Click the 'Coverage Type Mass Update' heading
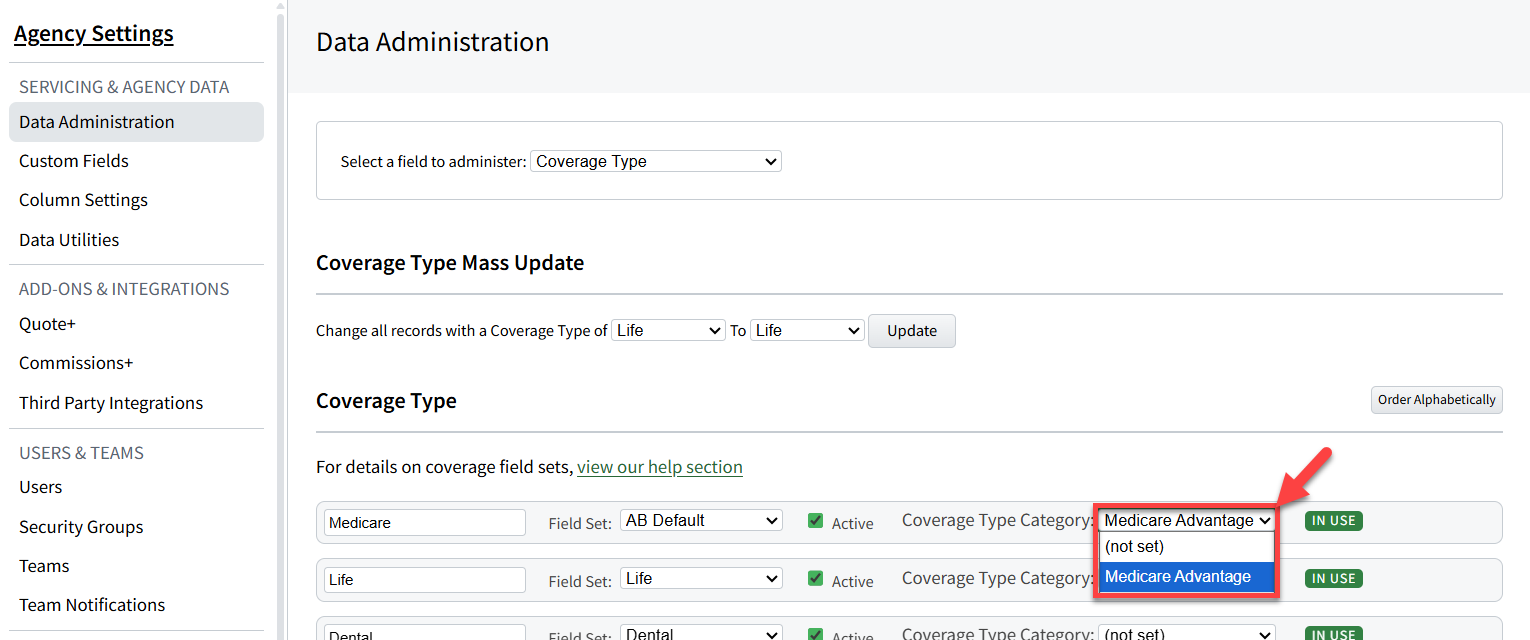This screenshot has width=1530, height=640. 450,263
